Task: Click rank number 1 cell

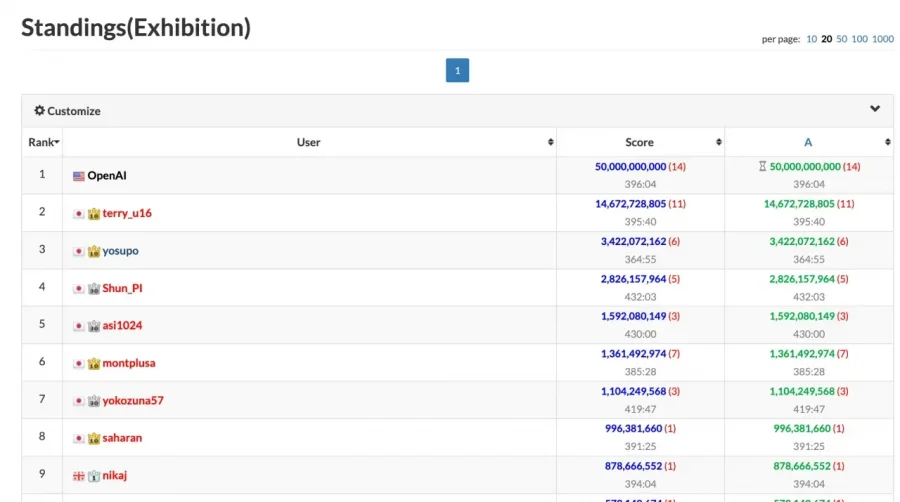Action: coord(42,174)
